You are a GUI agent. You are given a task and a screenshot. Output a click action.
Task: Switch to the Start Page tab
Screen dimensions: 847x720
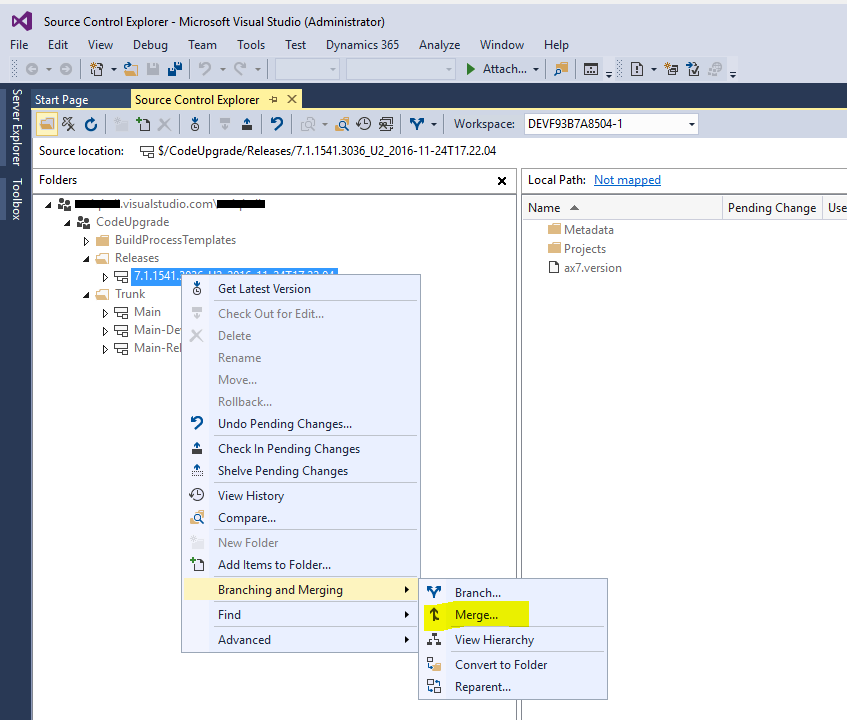tap(60, 99)
